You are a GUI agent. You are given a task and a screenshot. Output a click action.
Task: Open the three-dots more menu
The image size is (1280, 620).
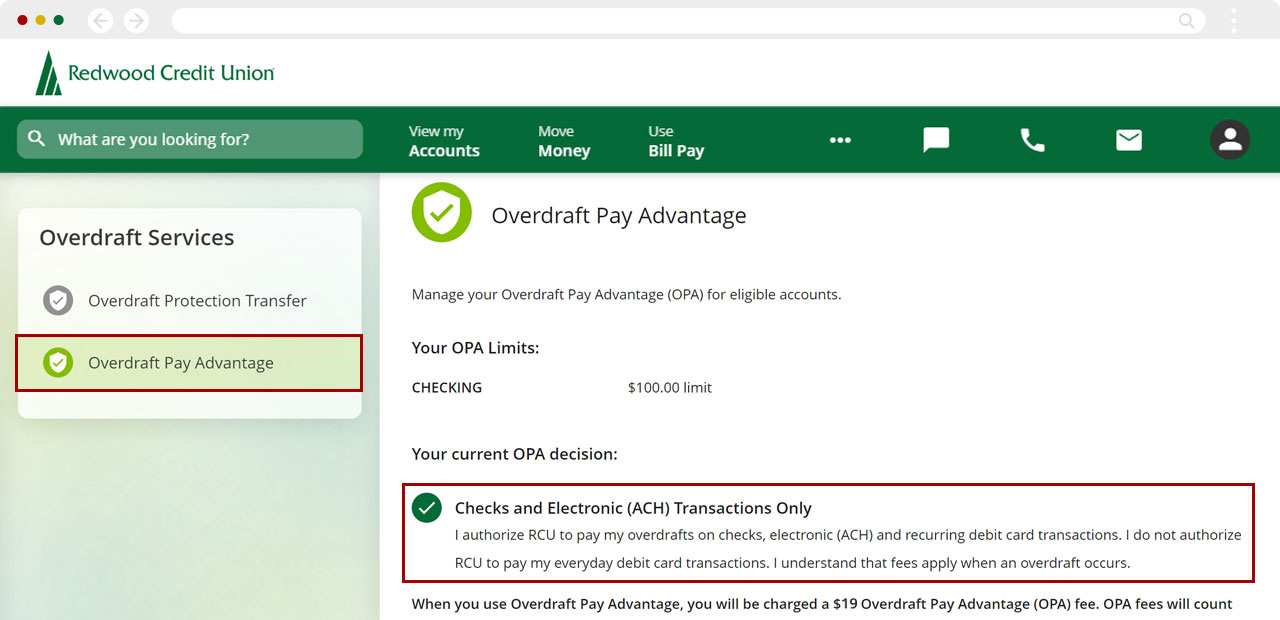pyautogui.click(x=840, y=140)
